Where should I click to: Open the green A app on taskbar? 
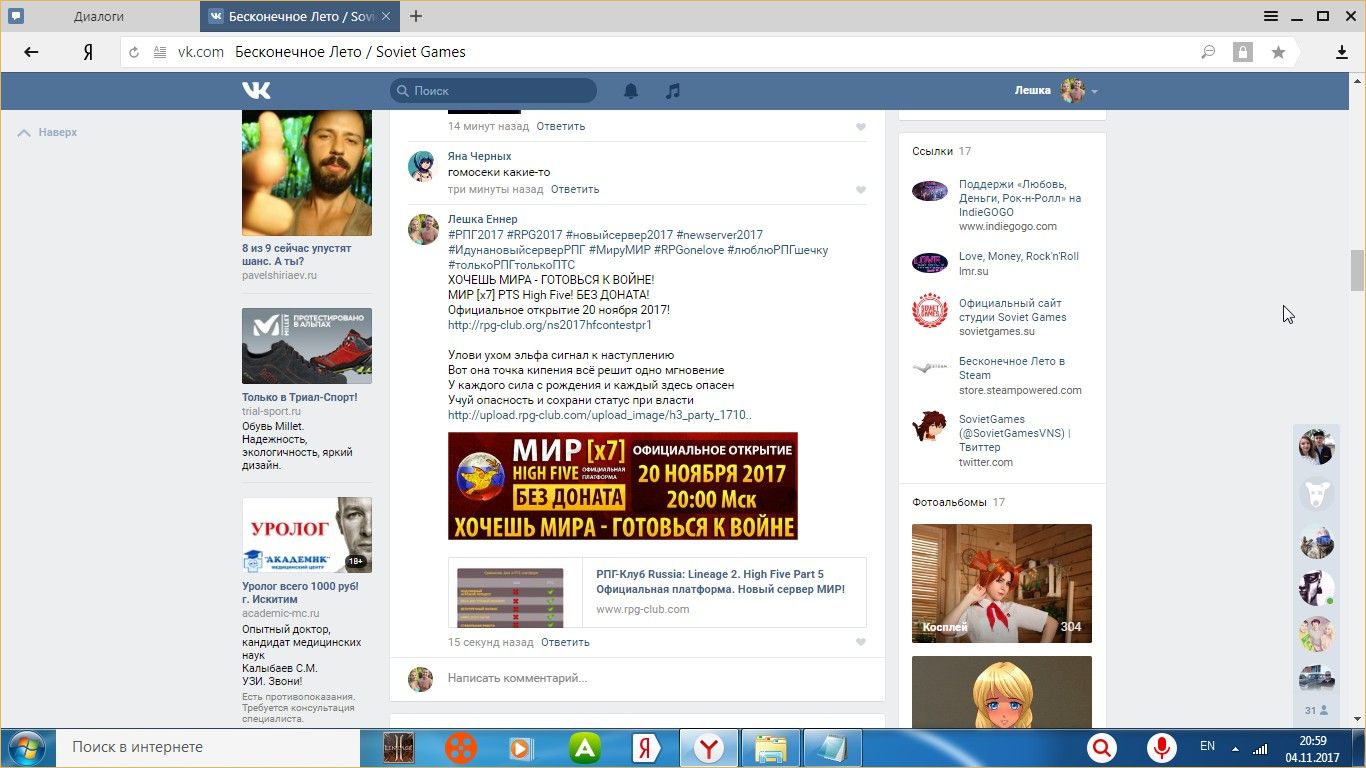tap(585, 748)
